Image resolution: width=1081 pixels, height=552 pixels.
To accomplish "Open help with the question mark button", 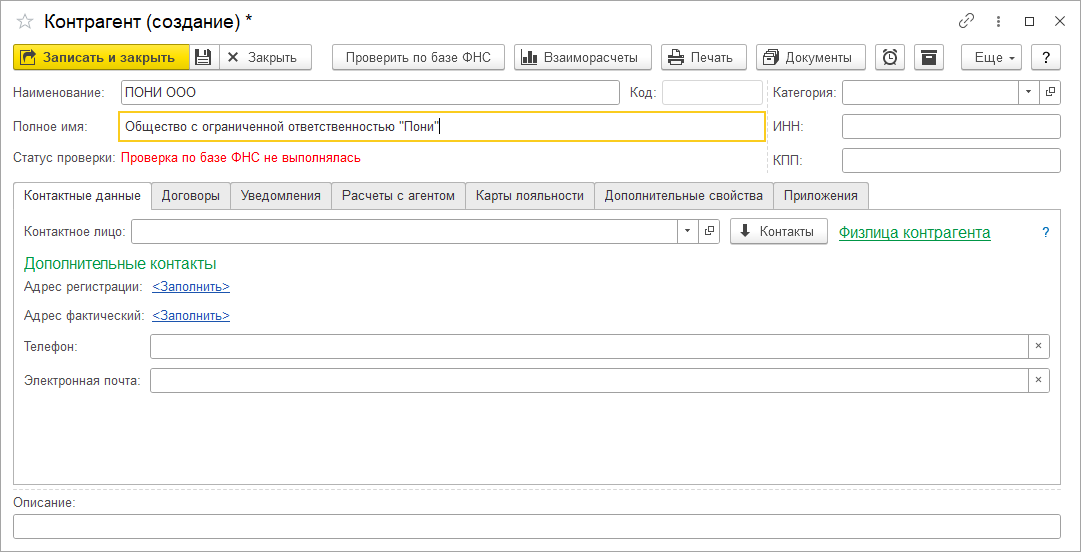I will click(x=1046, y=57).
